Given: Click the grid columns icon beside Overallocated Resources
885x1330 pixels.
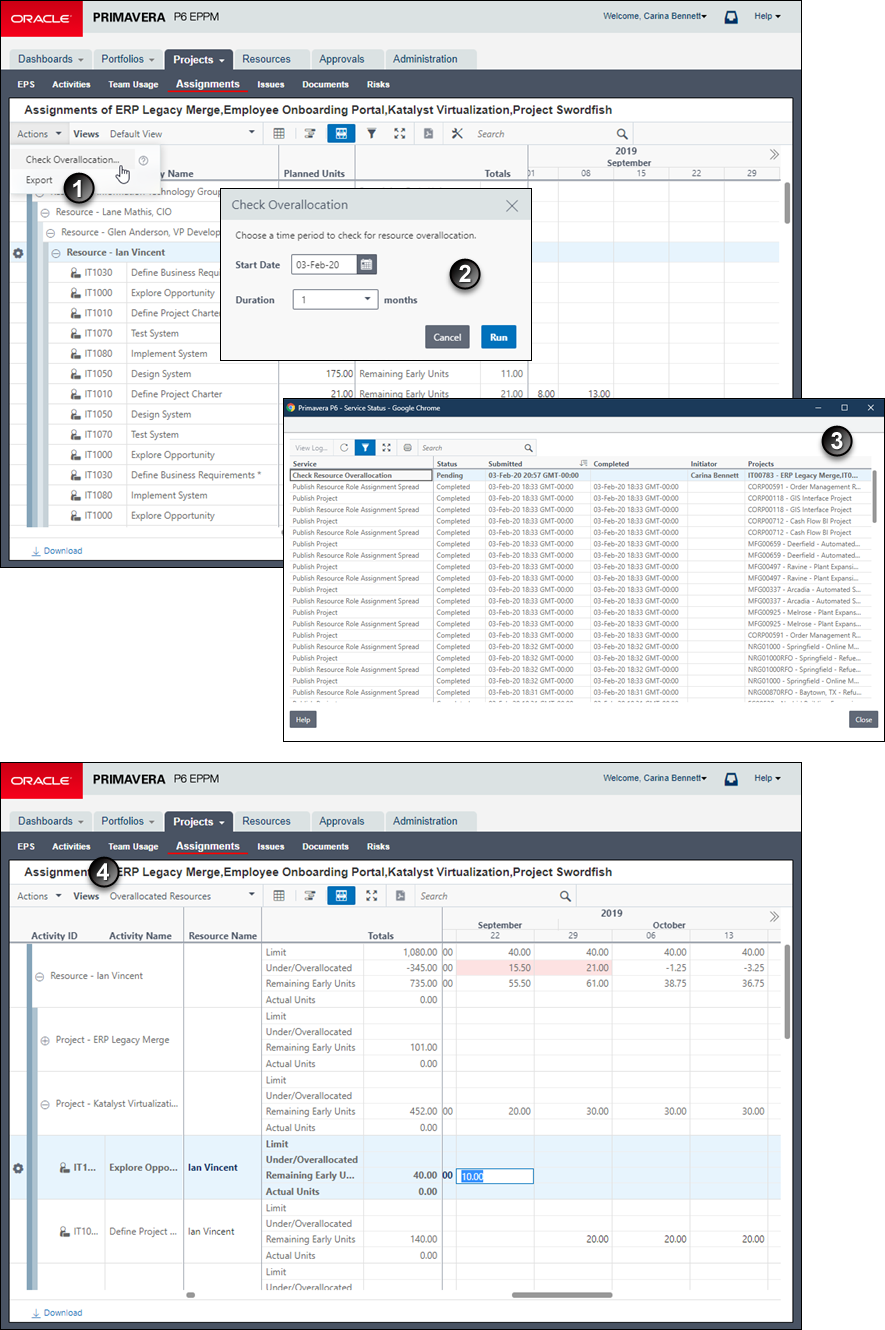Looking at the screenshot, I should [279, 896].
